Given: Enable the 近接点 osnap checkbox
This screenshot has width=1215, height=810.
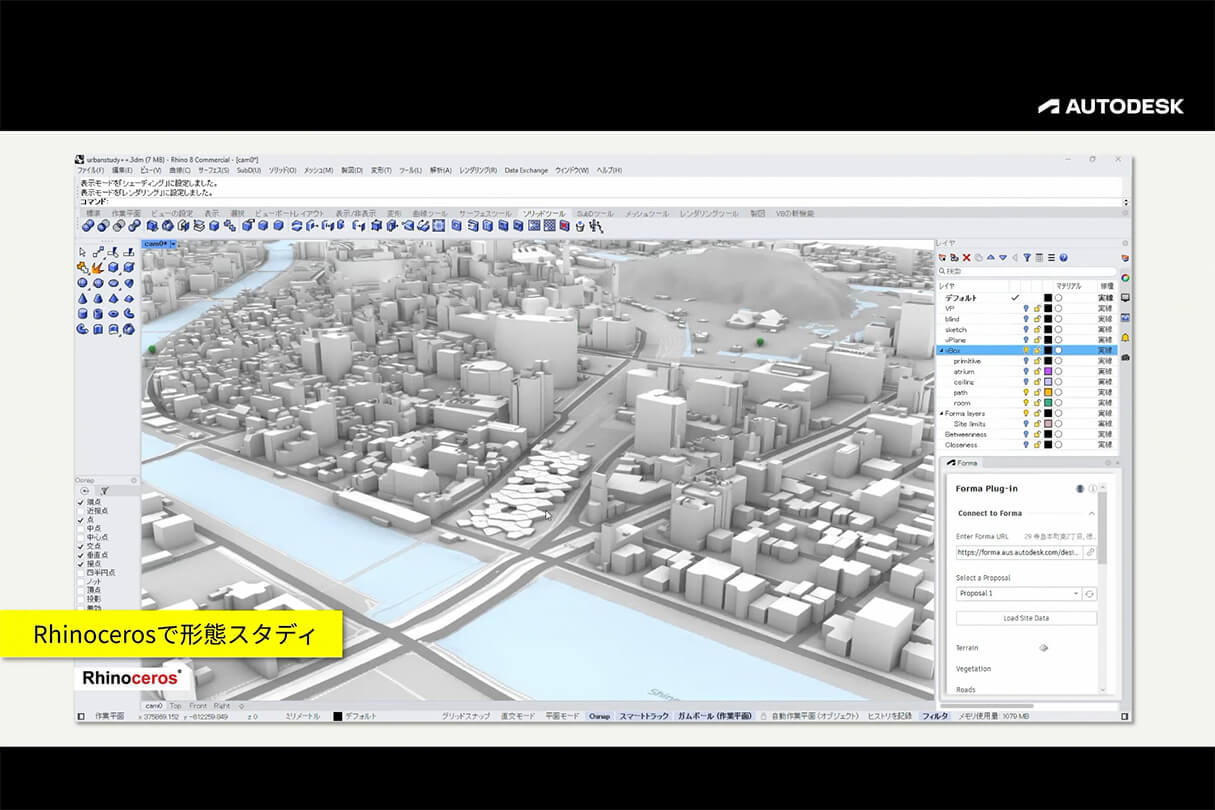Looking at the screenshot, I should pos(81,511).
